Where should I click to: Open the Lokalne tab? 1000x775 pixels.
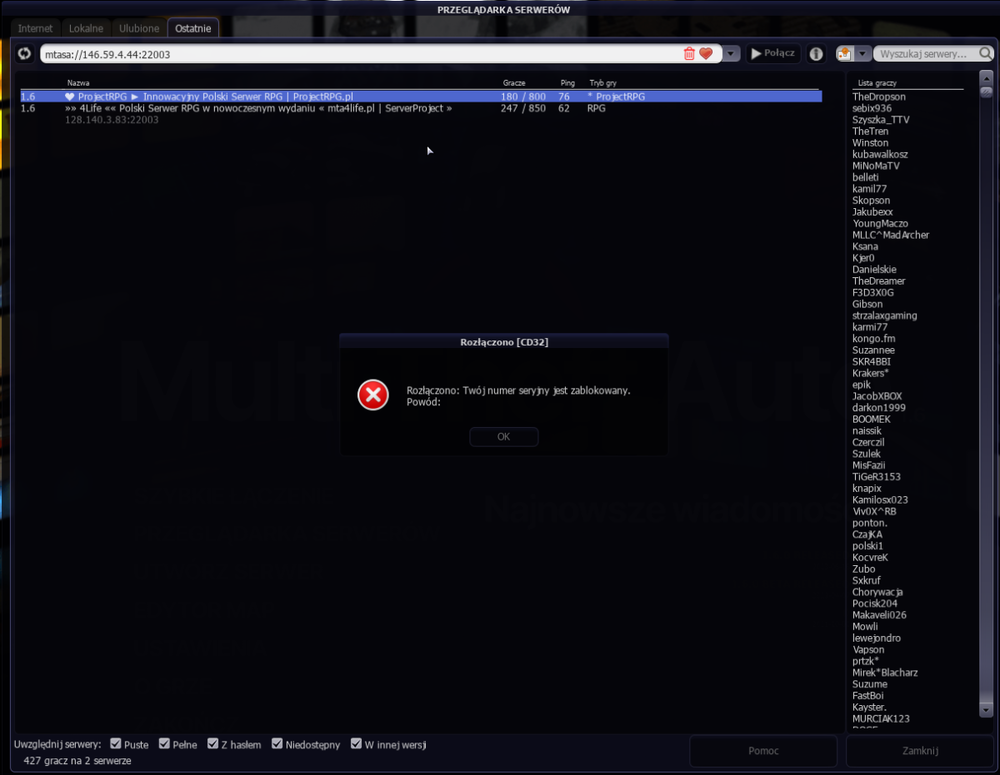(86, 28)
